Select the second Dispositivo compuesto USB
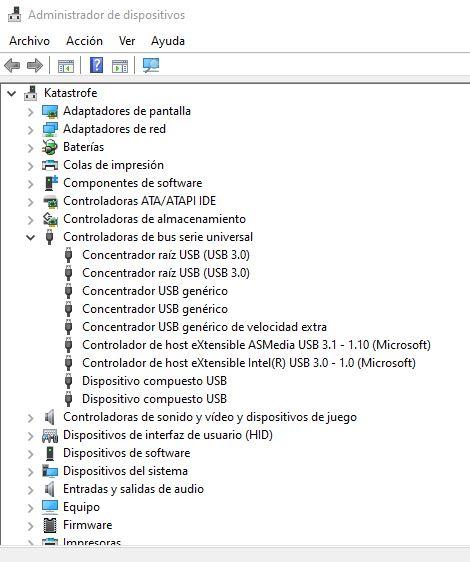470x562 pixels. click(155, 399)
